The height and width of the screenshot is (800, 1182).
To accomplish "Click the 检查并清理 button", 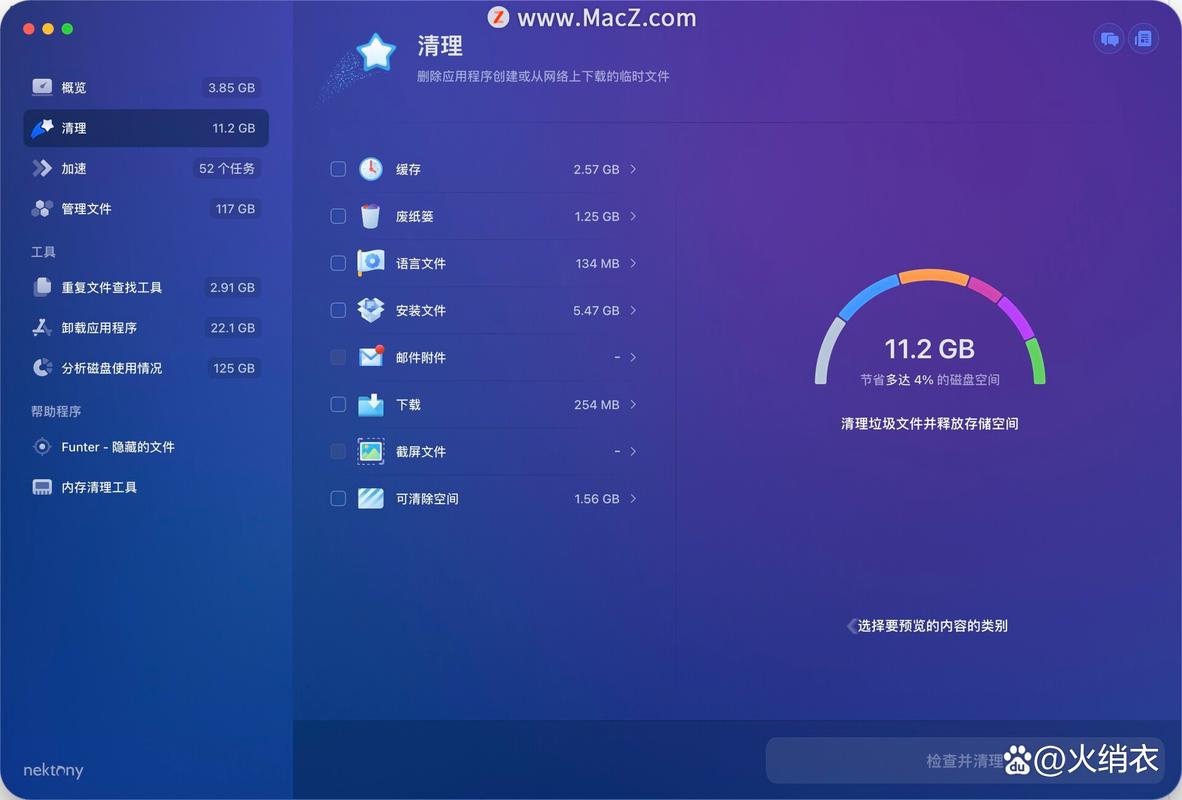I will point(966,761).
